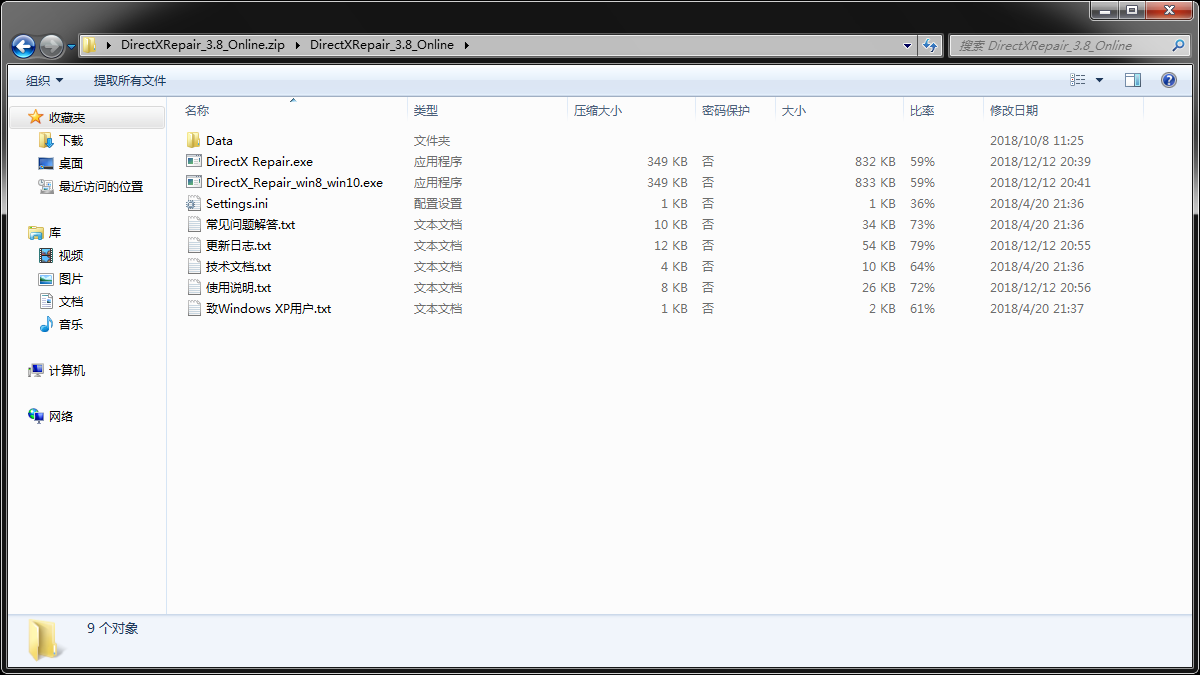Click the icon of DirectX Repair.exe
The height and width of the screenshot is (675, 1200).
pos(194,161)
